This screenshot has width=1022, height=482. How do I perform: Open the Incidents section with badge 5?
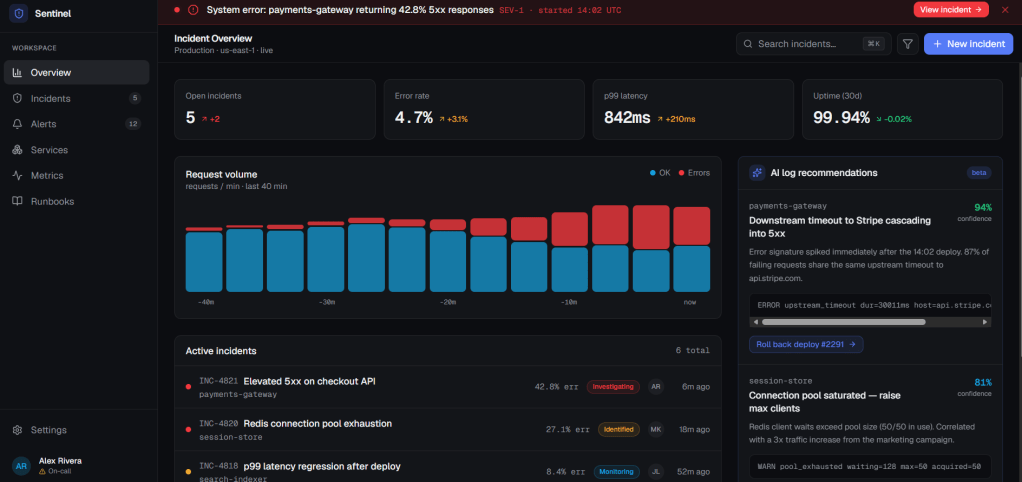(x=76, y=98)
